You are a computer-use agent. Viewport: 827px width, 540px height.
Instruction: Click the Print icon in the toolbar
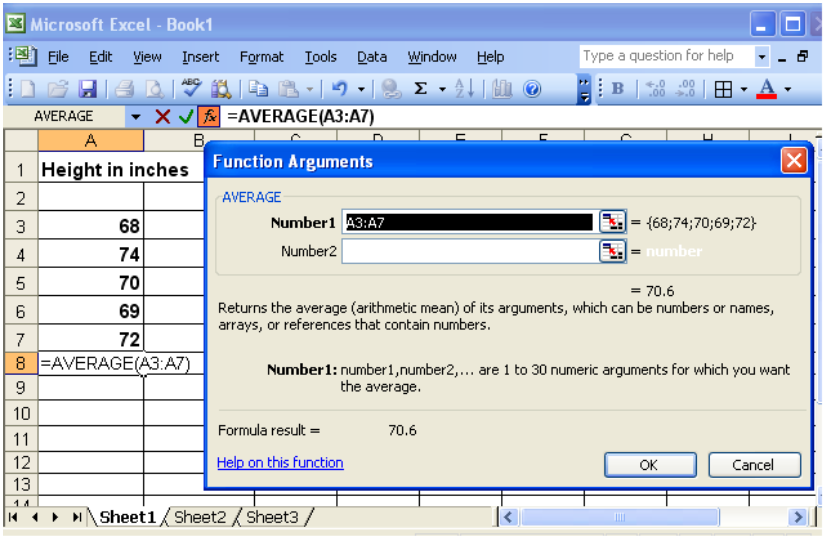pyautogui.click(x=124, y=90)
